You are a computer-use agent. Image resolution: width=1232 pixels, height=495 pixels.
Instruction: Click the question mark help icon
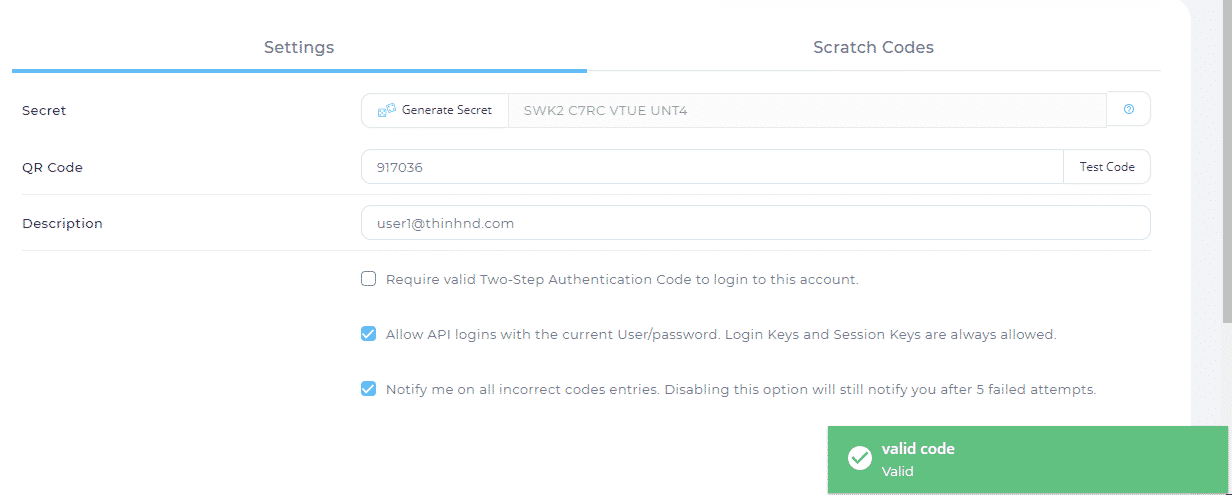click(1129, 110)
